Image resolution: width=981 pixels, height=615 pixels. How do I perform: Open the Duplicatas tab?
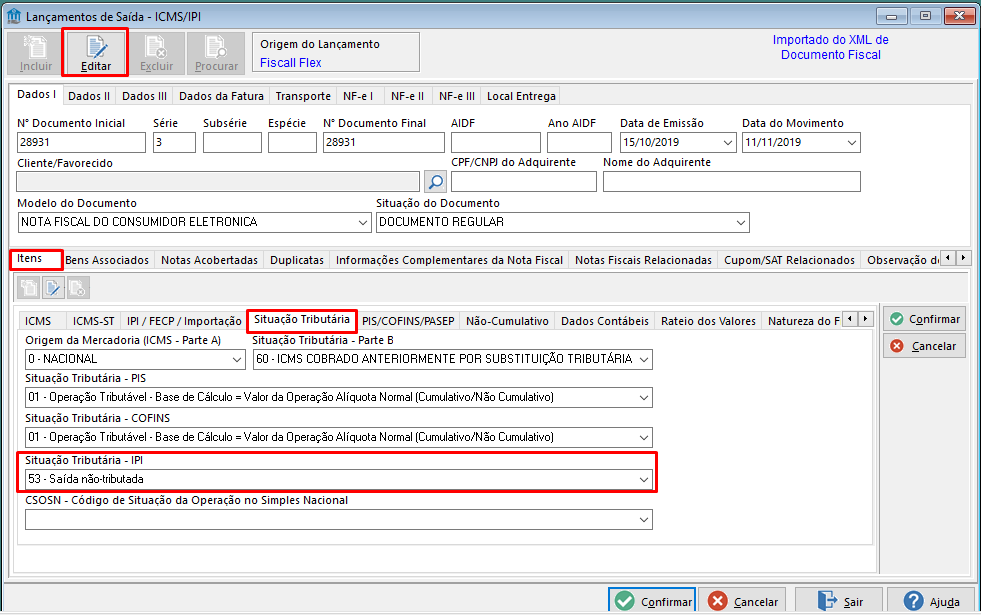(297, 260)
